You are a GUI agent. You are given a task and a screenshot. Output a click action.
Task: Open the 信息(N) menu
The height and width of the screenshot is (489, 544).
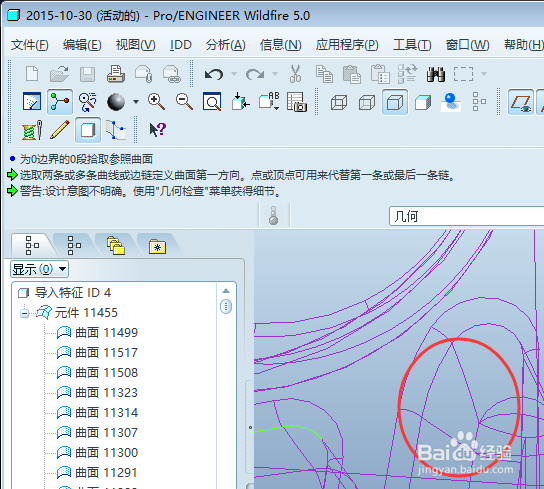[281, 45]
